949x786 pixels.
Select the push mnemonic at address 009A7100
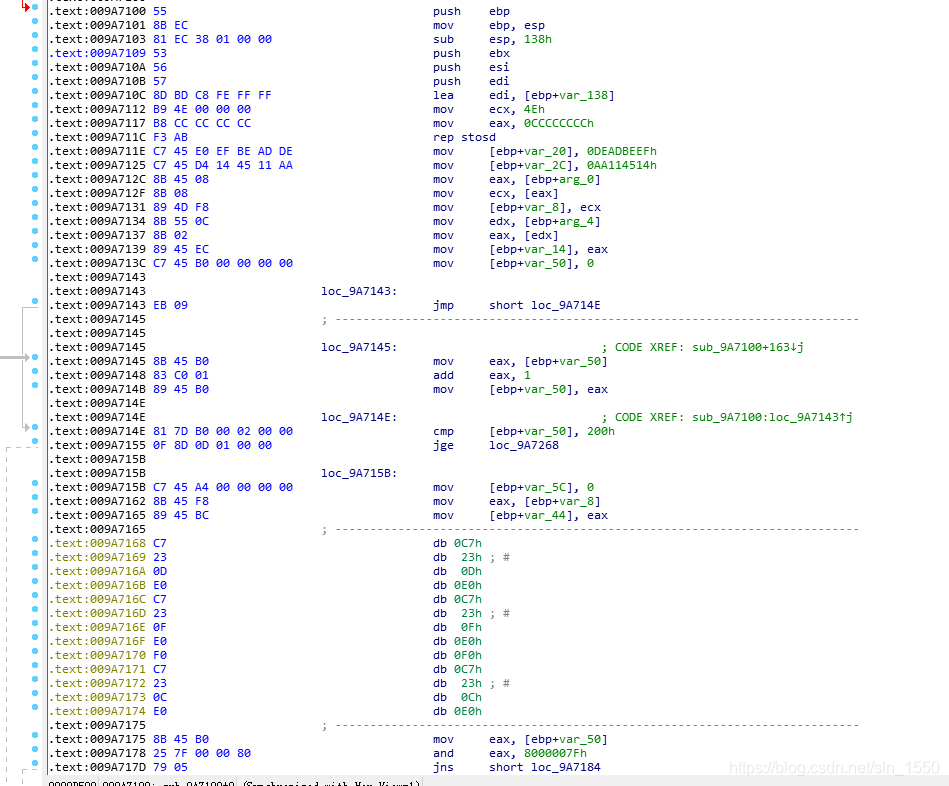[x=447, y=11]
